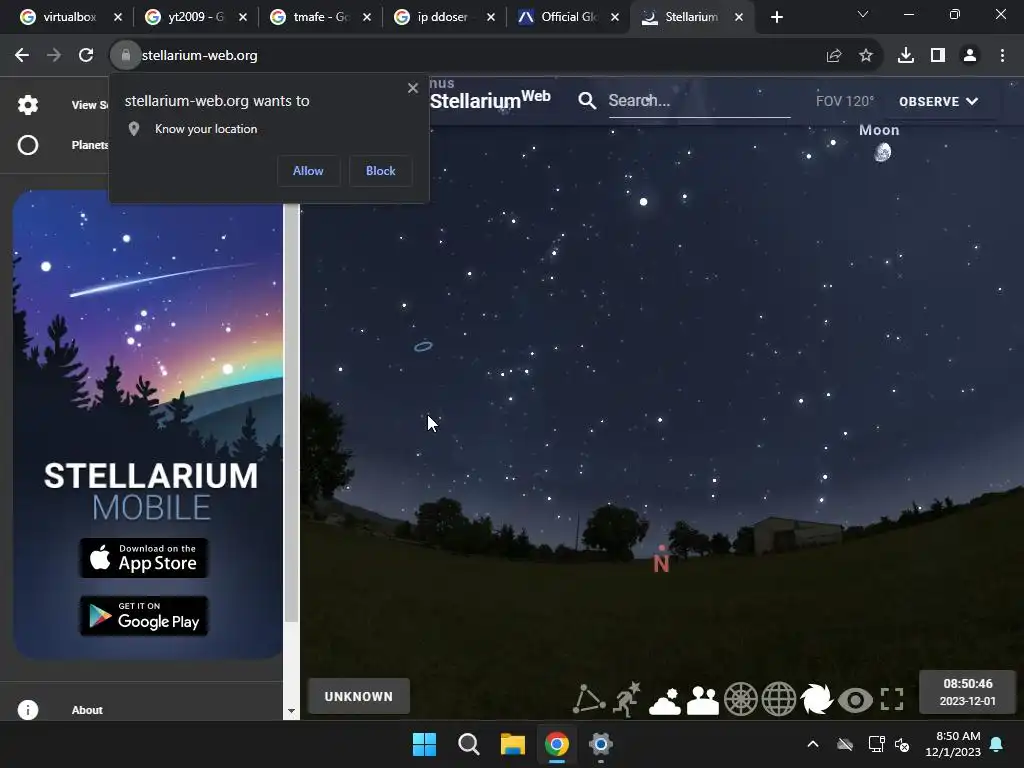This screenshot has height=768, width=1024.
Task: Open tab search dropdown chevron
Action: point(863,14)
